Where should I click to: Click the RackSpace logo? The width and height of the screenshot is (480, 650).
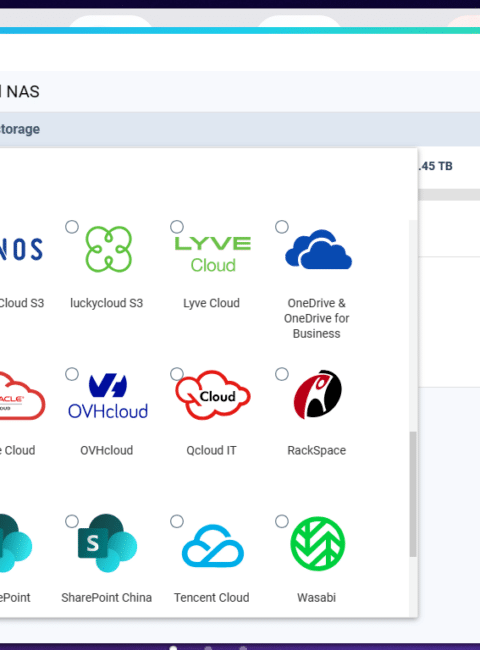(318, 394)
